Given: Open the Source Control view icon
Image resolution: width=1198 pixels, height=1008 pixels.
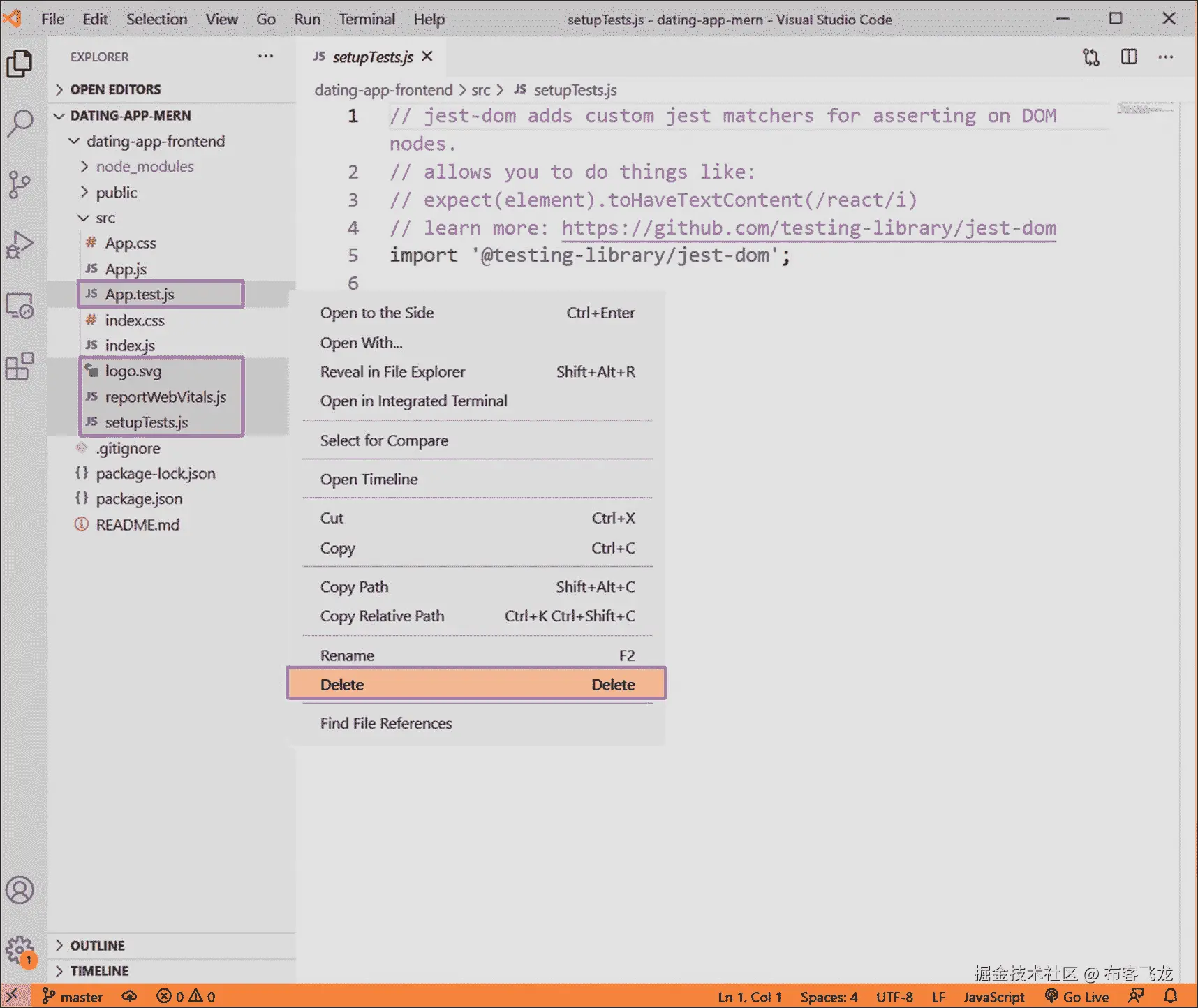Looking at the screenshot, I should [x=20, y=184].
